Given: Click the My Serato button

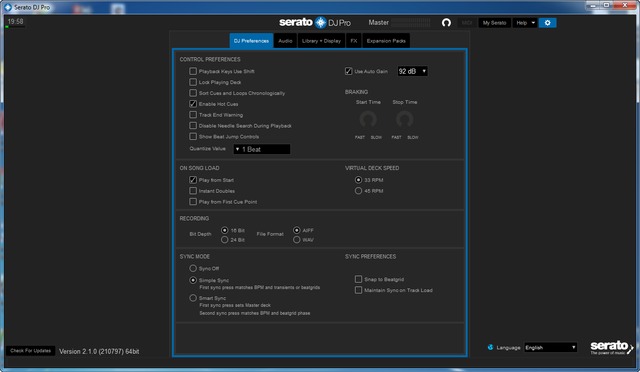Looking at the screenshot, I should coord(494,23).
